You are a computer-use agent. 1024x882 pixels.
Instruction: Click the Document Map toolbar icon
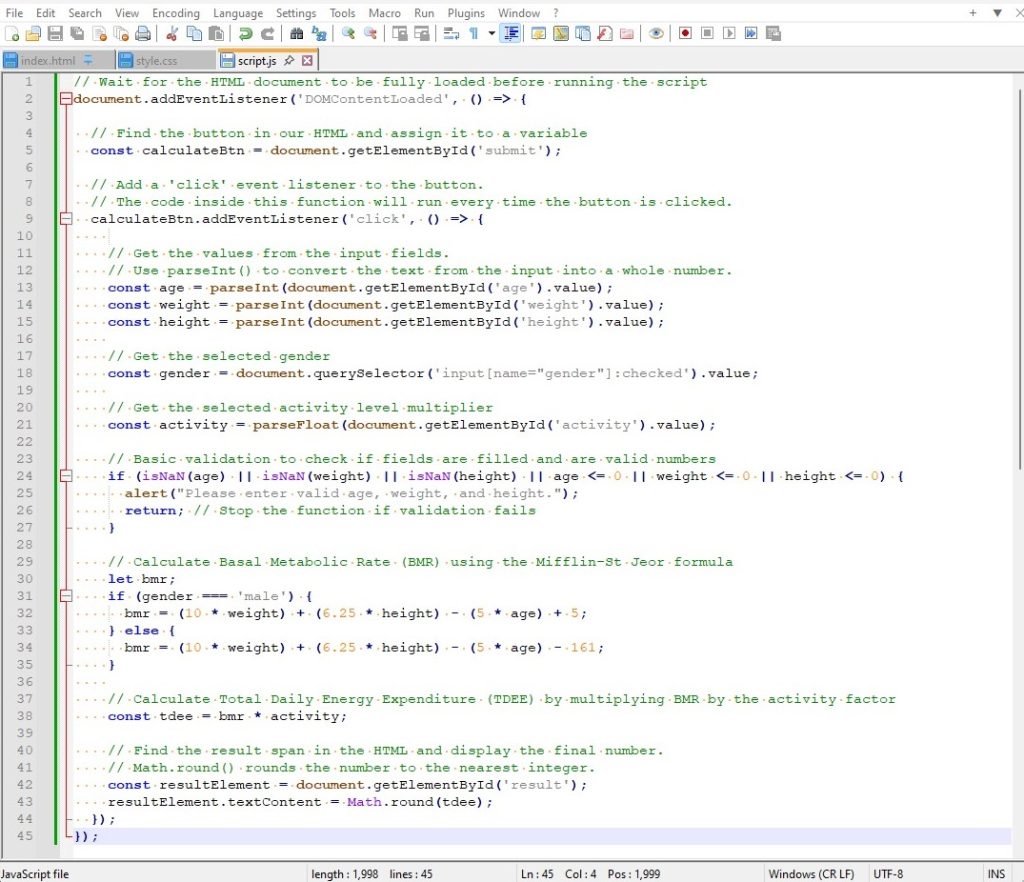pyautogui.click(x=561, y=33)
